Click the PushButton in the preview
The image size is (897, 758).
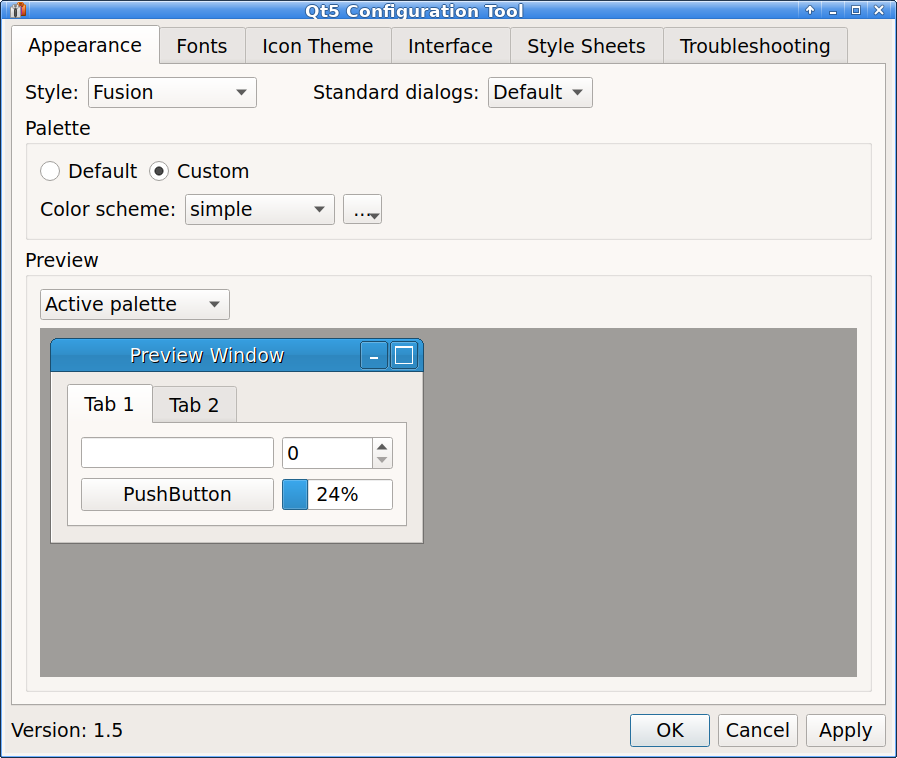(x=177, y=495)
